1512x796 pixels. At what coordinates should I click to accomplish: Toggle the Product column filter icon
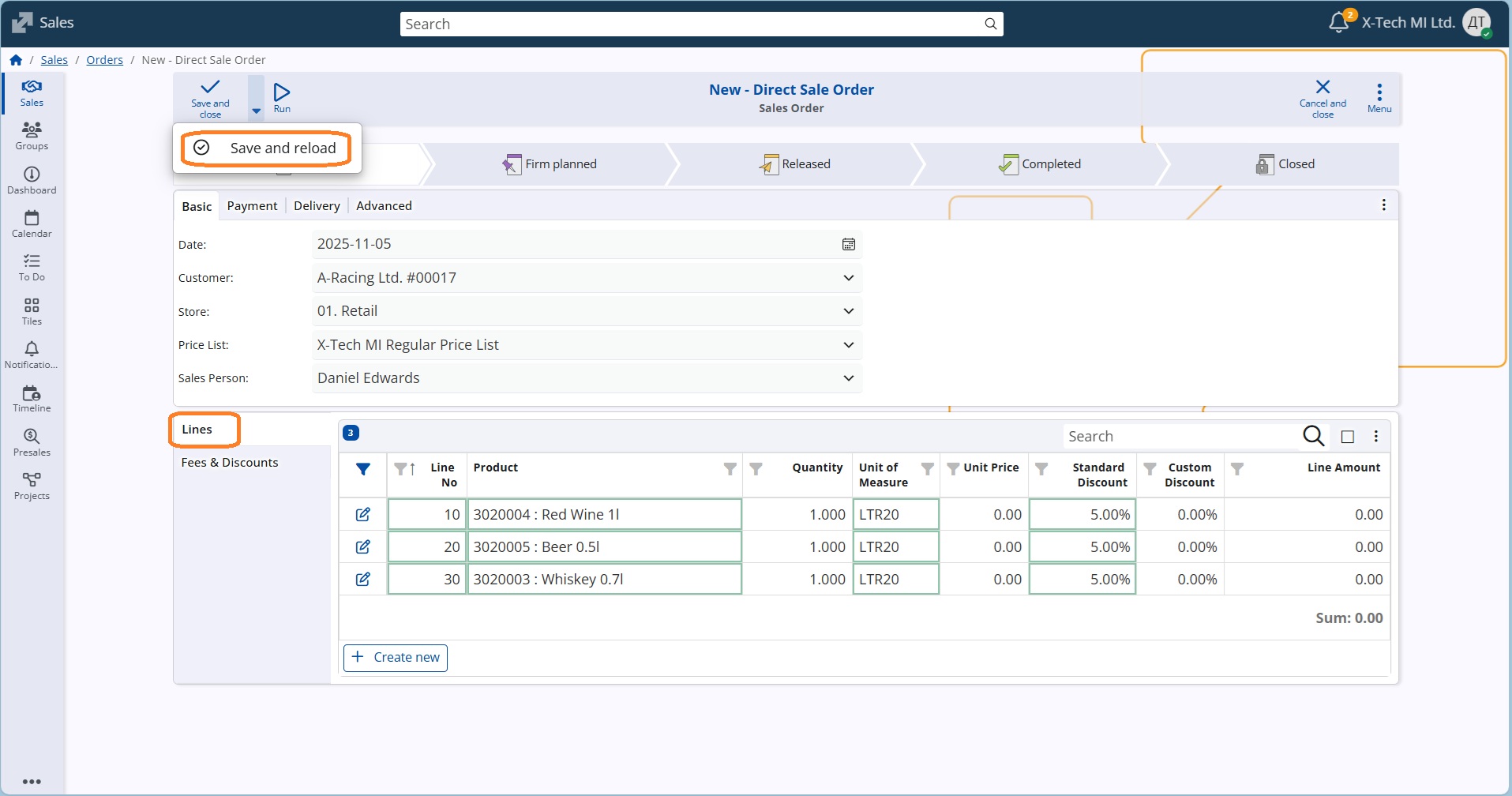(x=730, y=469)
